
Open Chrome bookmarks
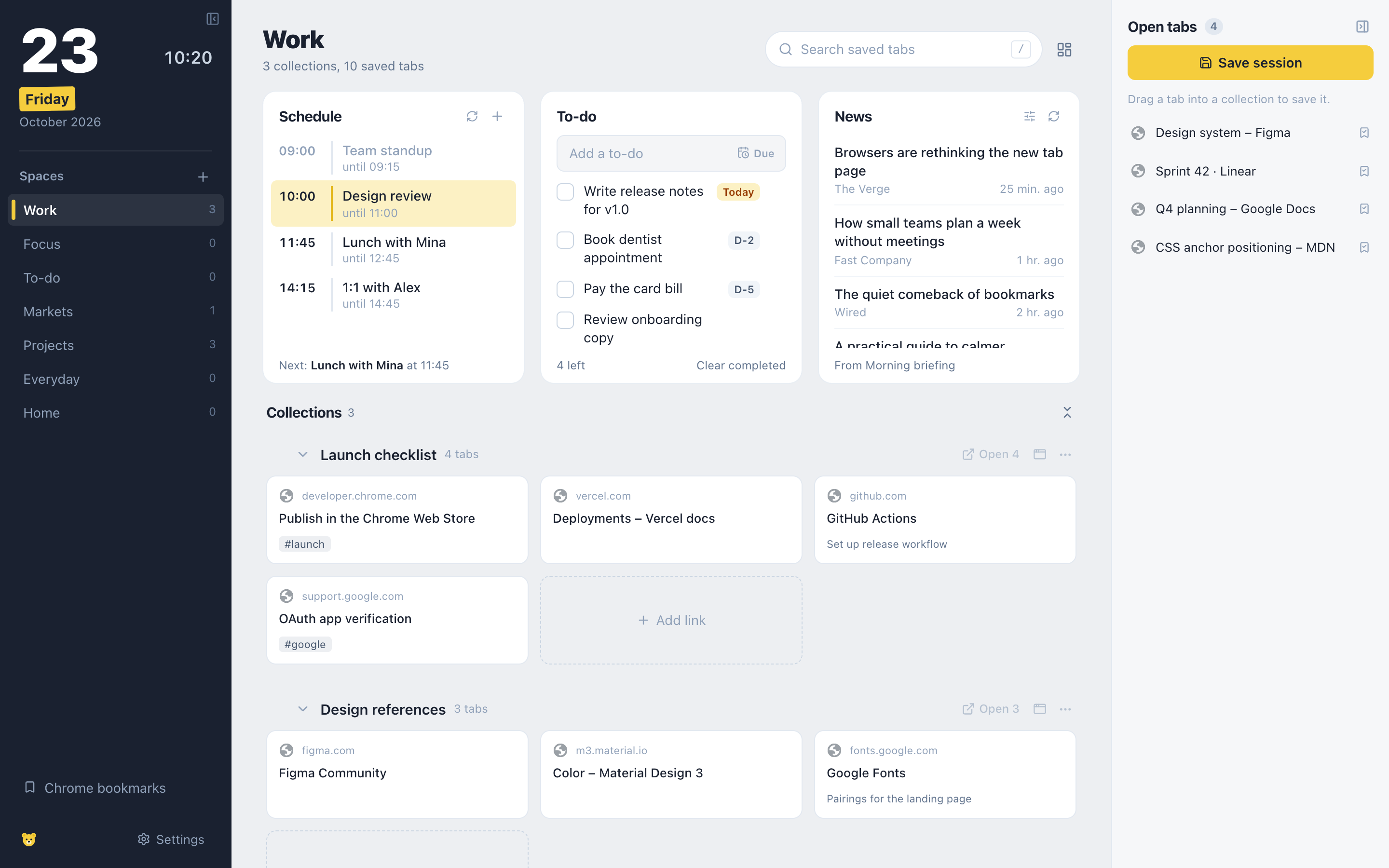(x=95, y=787)
